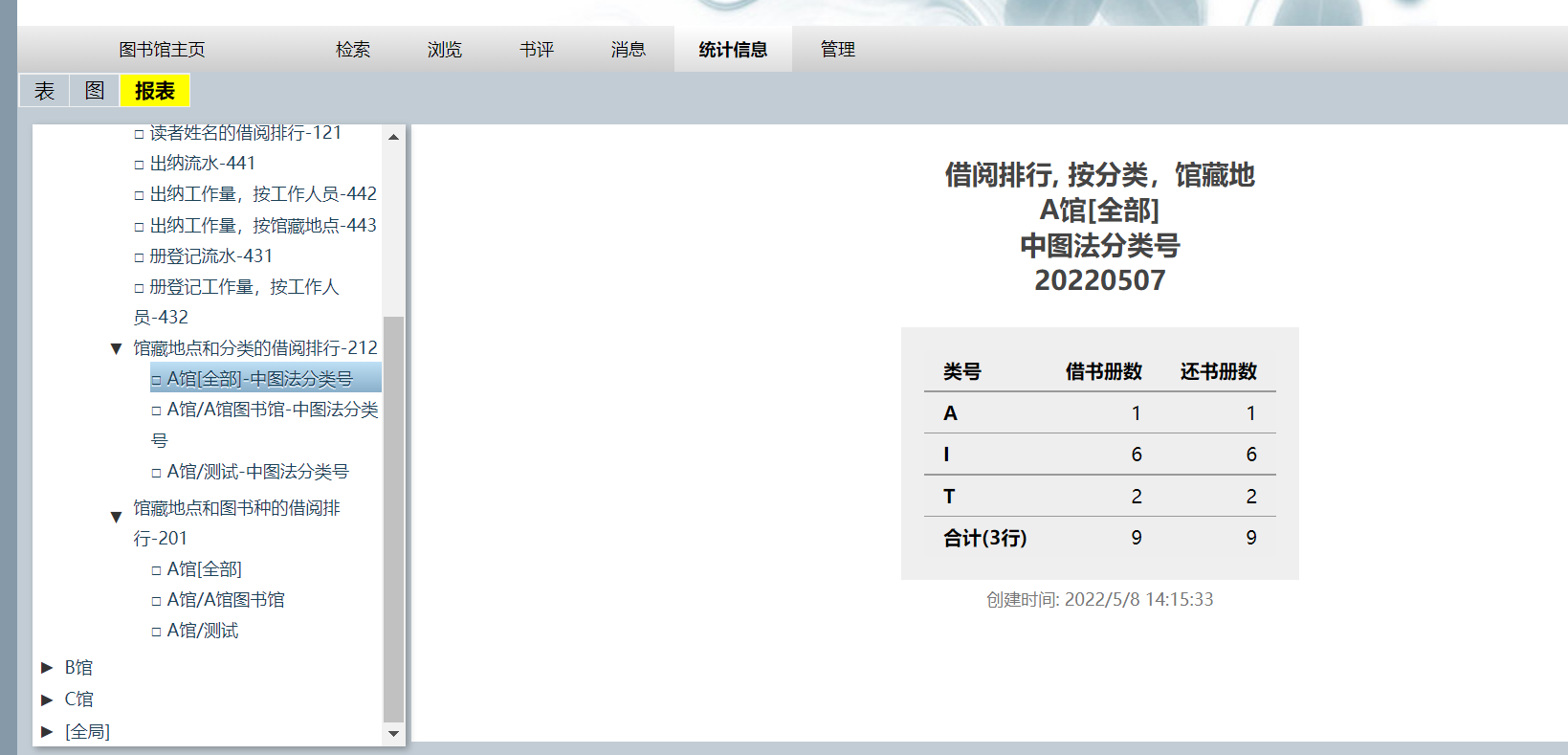Select the 统计信息 menu tab
1568x755 pixels.
(x=733, y=50)
